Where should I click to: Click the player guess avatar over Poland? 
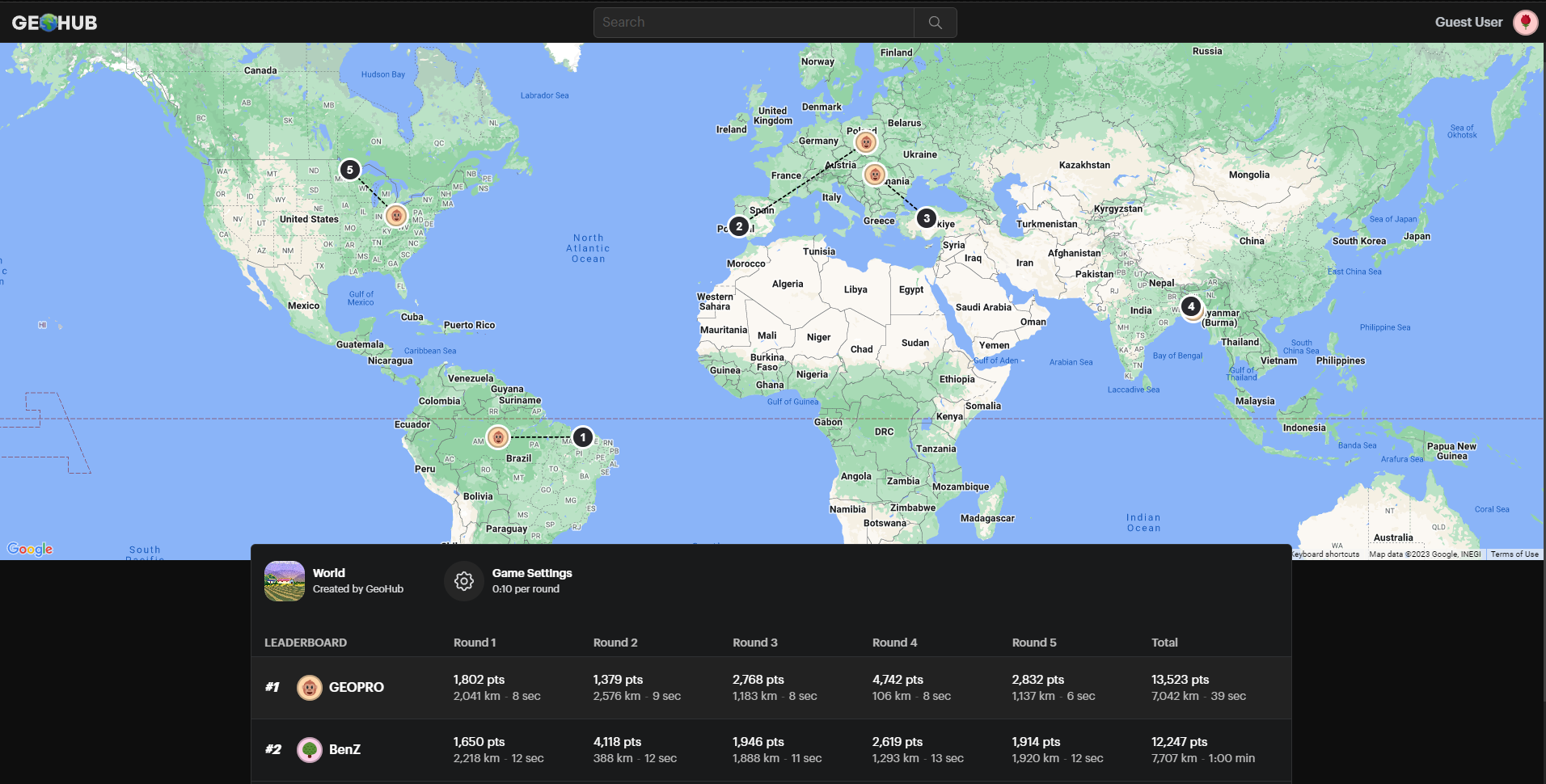pos(866,141)
